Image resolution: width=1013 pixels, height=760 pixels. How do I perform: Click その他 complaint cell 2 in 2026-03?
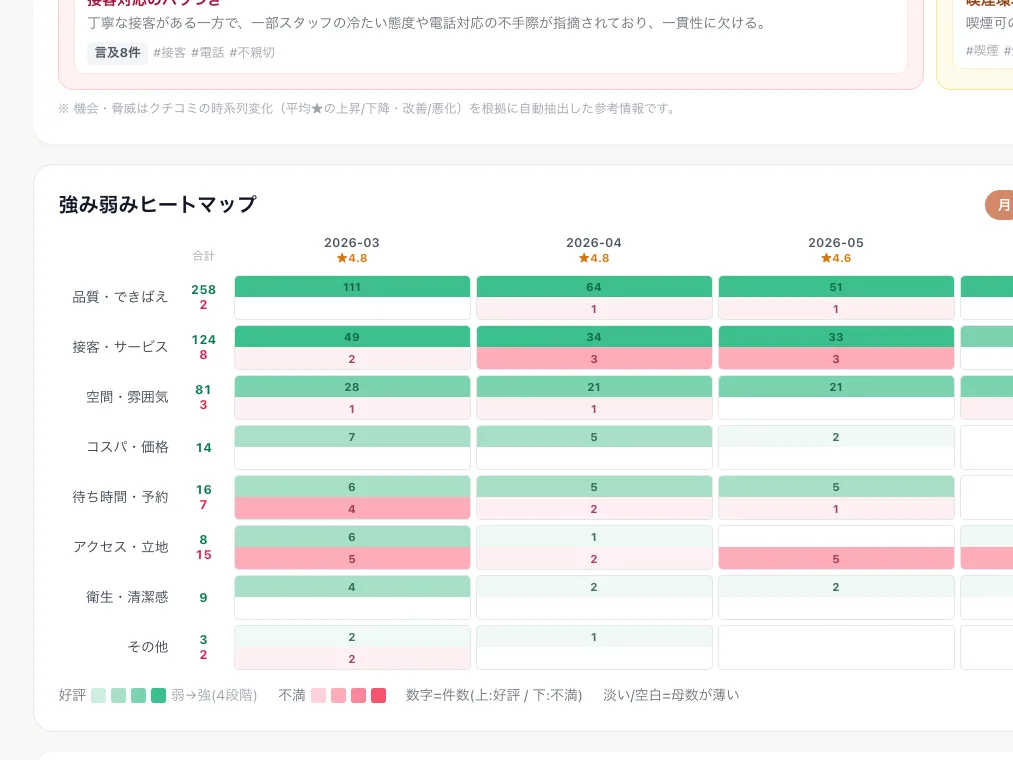click(x=352, y=659)
